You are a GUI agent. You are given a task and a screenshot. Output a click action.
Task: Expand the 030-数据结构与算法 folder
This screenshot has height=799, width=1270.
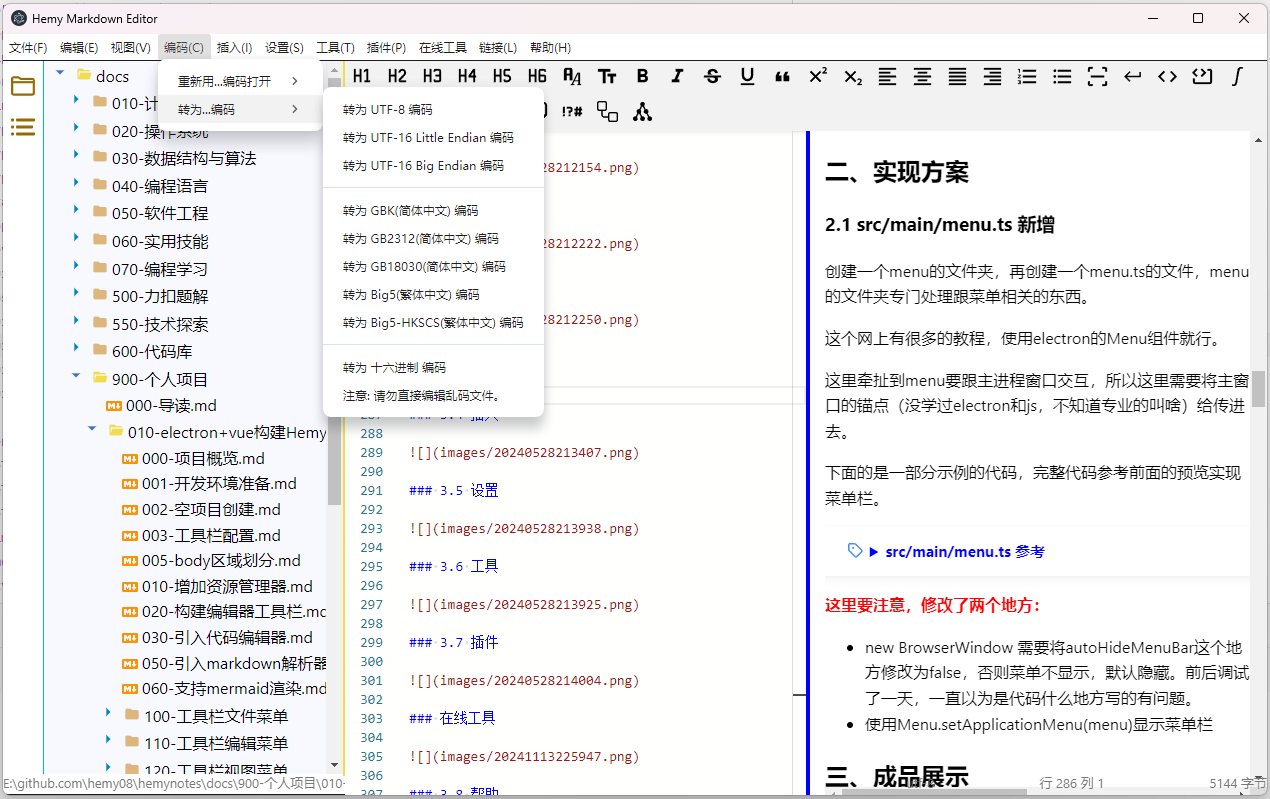tap(77, 158)
